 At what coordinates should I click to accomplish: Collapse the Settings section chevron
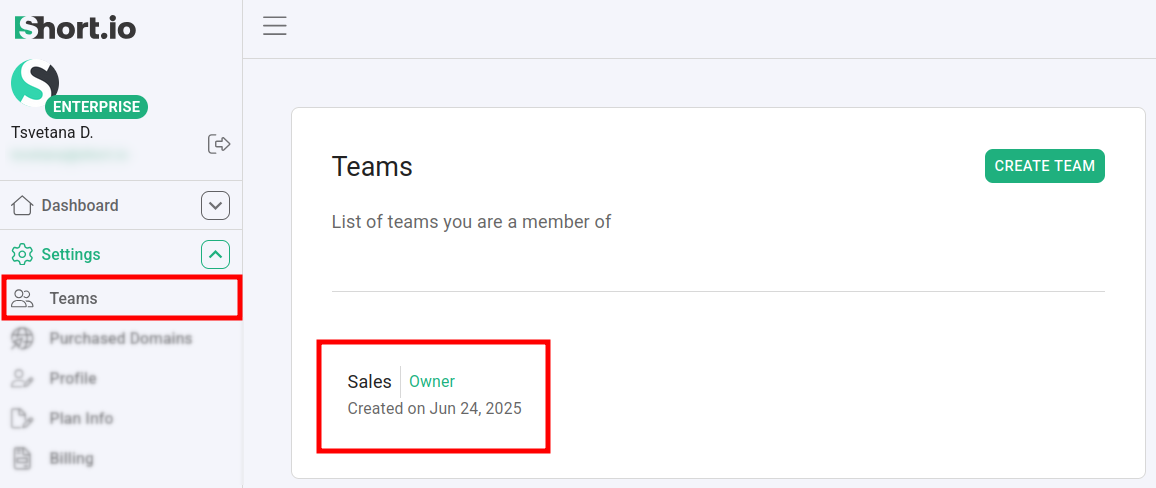coord(215,255)
